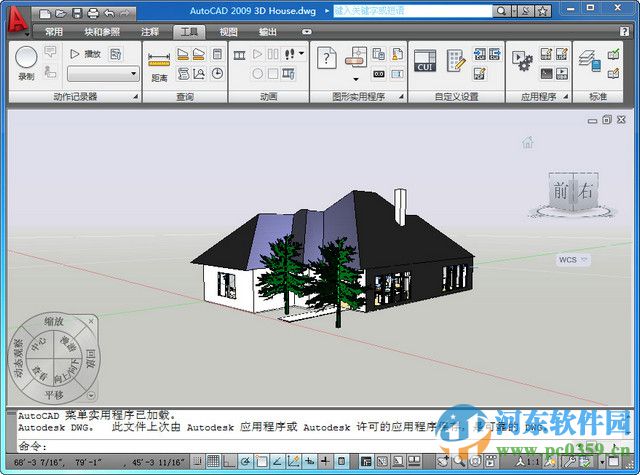Click the Plot printer icon
The width and height of the screenshot is (640, 475).
(x=93, y=13)
